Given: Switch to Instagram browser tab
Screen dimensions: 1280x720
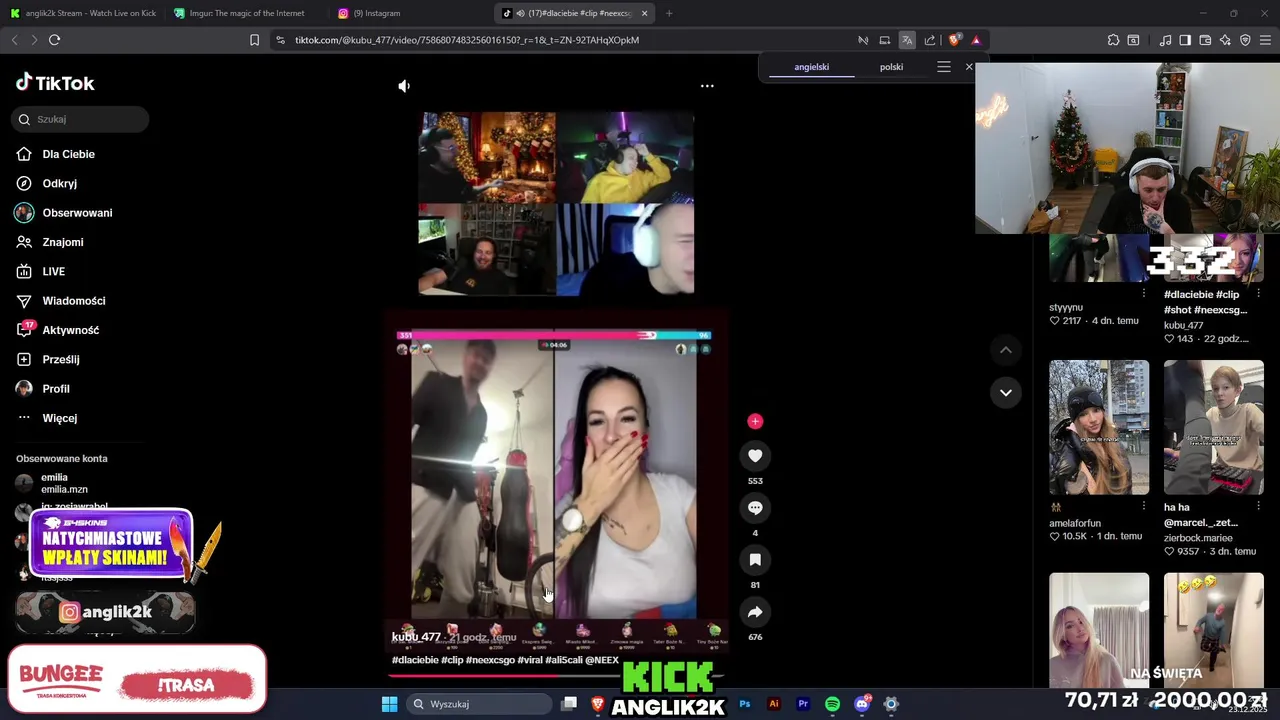Looking at the screenshot, I should [x=410, y=13].
